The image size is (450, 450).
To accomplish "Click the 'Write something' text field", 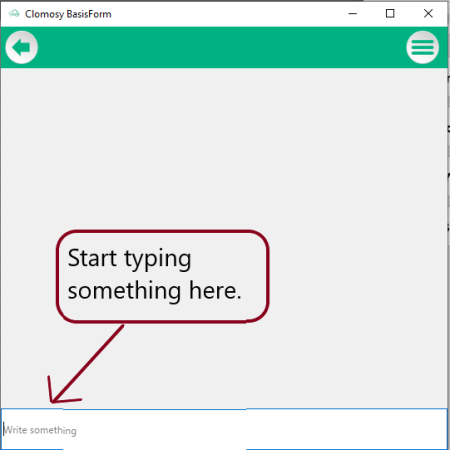I will tap(224, 429).
